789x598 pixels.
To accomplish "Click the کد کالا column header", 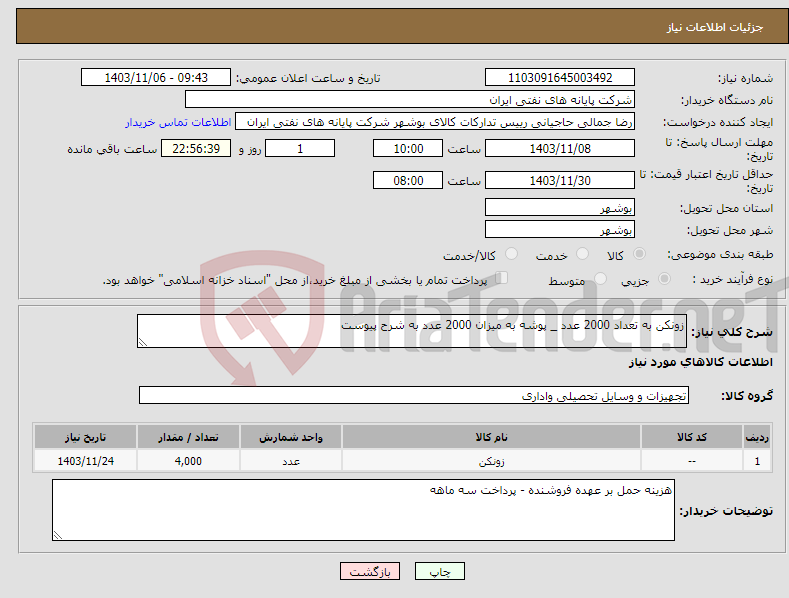I will coord(692,437).
